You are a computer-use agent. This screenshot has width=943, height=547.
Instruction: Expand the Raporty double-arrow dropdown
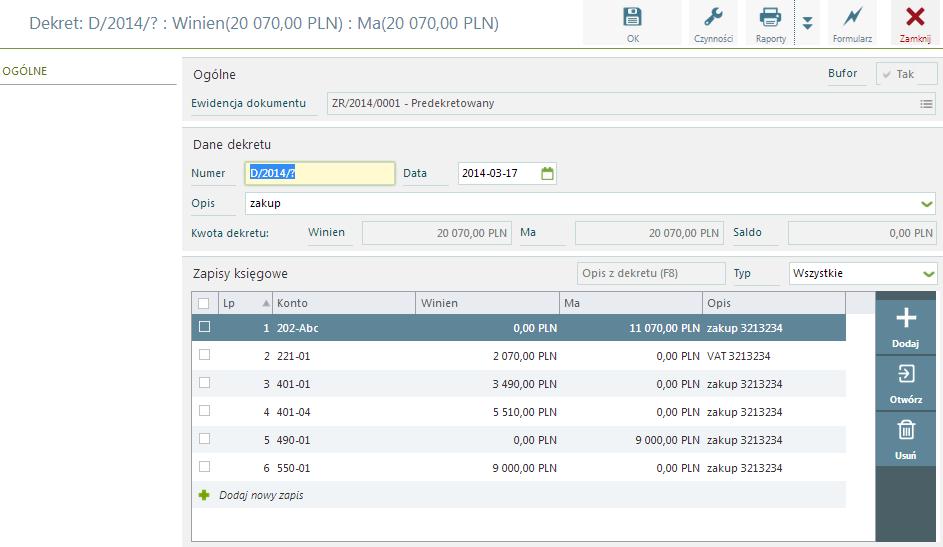coord(808,23)
